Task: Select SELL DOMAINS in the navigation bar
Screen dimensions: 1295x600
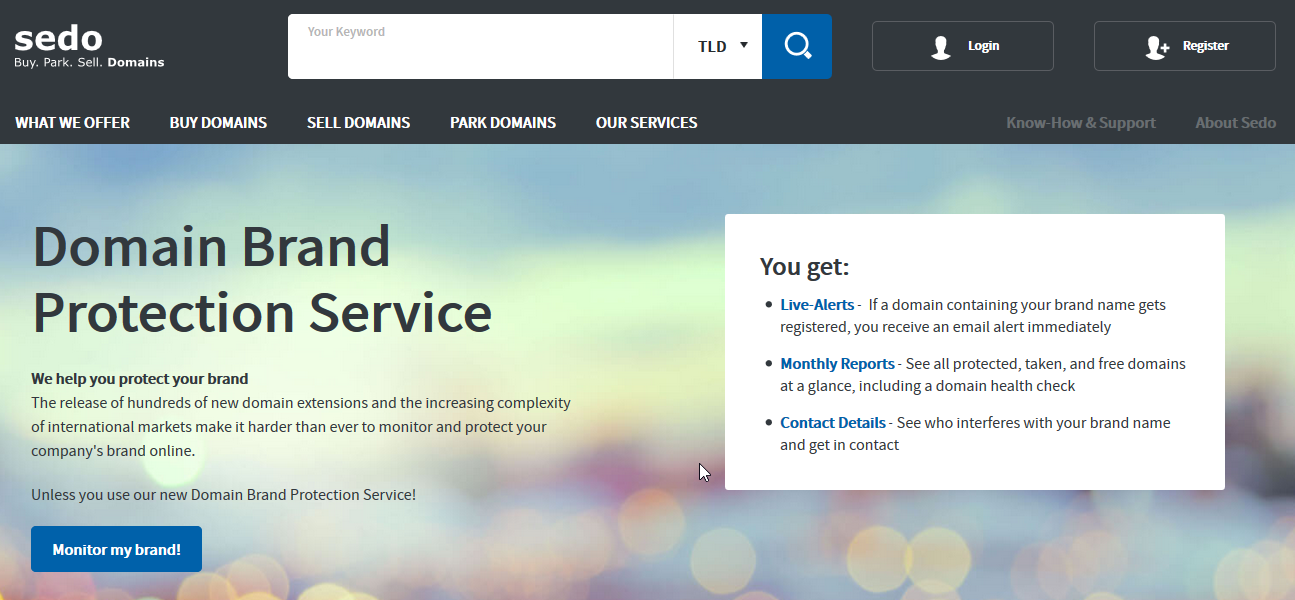Action: (x=358, y=123)
